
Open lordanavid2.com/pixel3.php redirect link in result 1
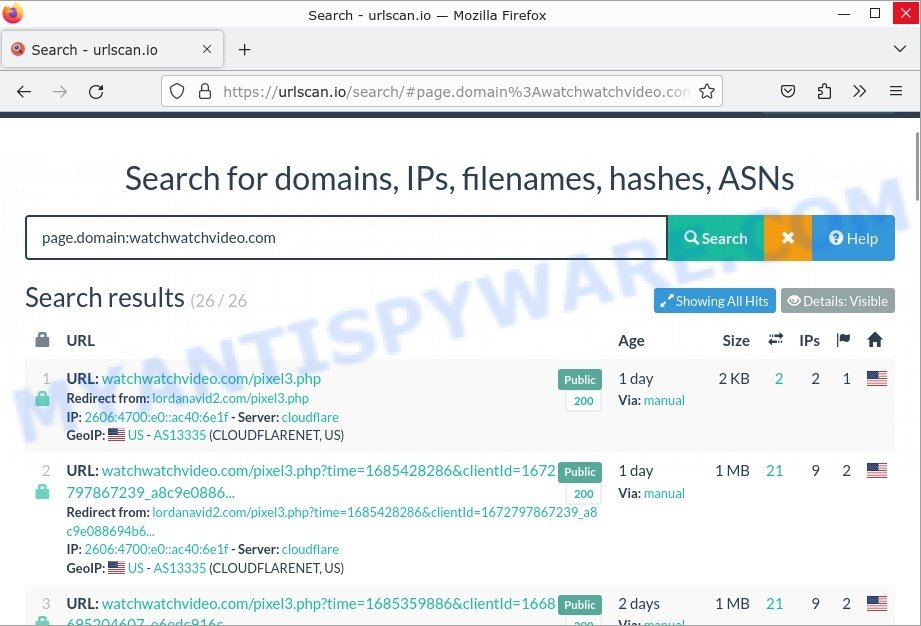pyautogui.click(x=230, y=398)
